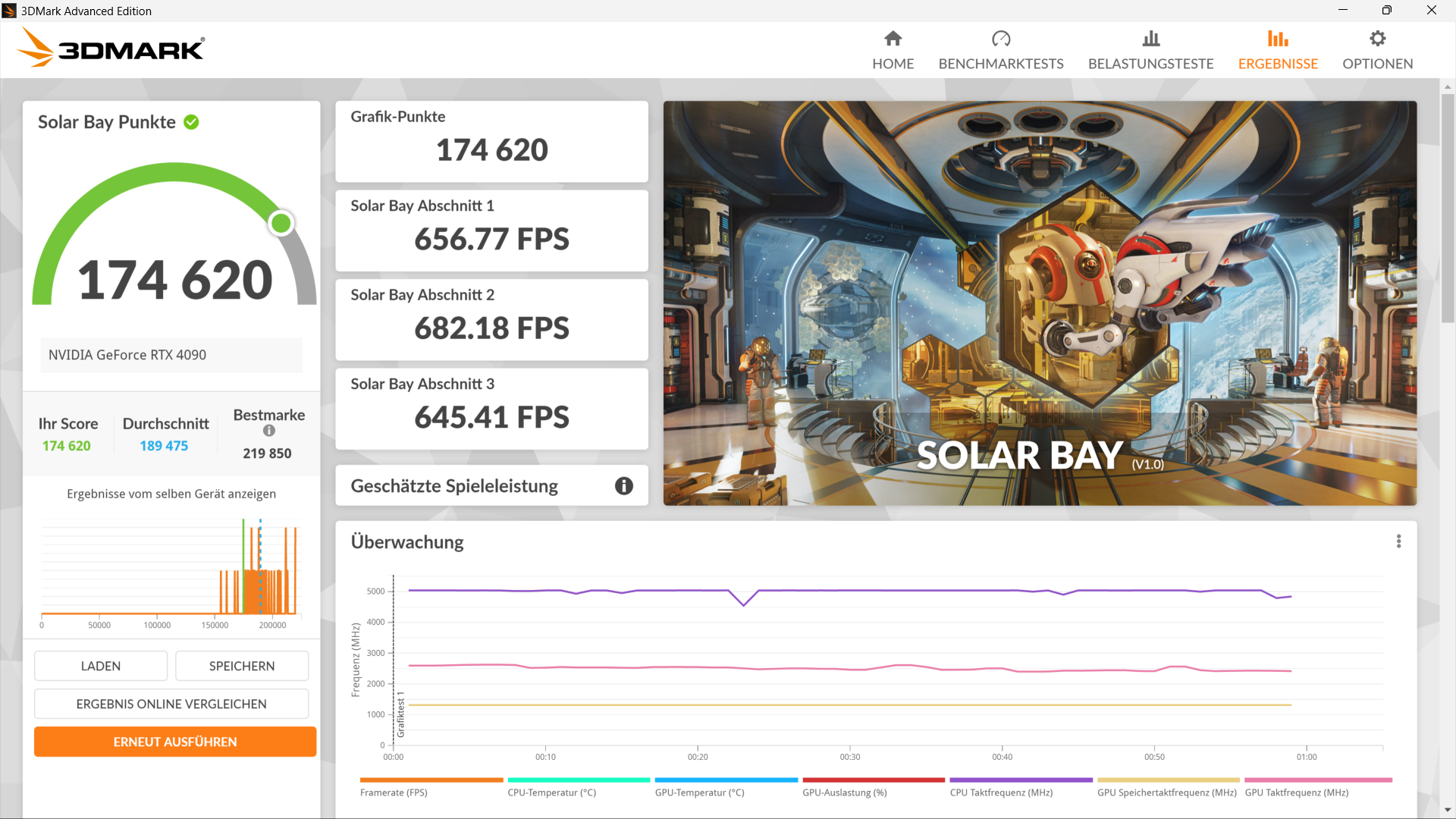Viewport: 1456px width, 819px height.
Task: Open the Belastungsteste bar chart icon
Action: pos(1150,39)
